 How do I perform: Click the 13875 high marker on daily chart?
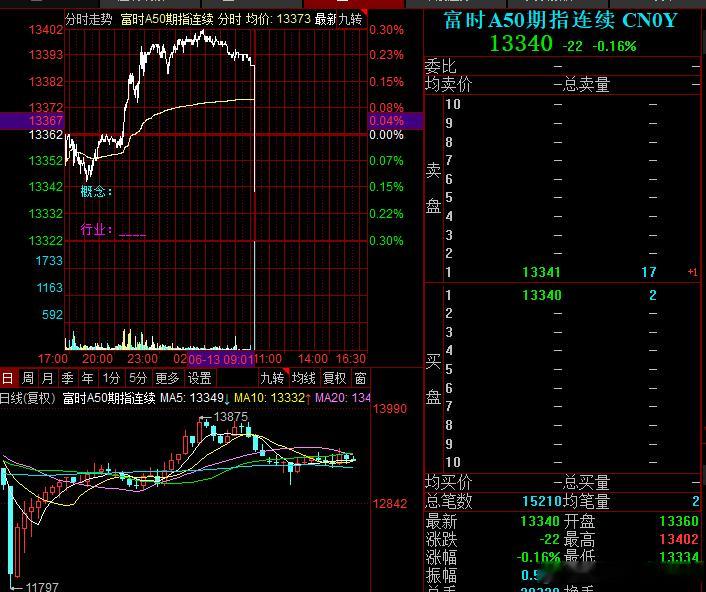pos(231,417)
